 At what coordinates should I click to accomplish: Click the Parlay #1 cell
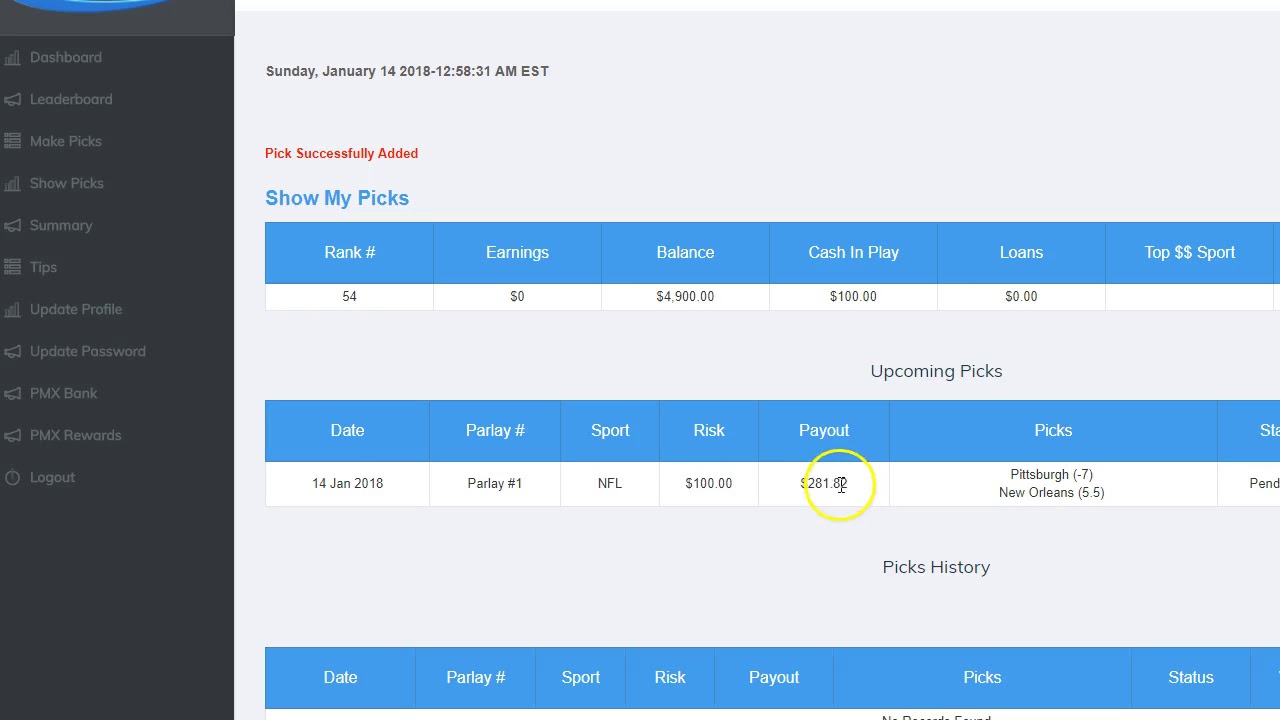click(495, 484)
